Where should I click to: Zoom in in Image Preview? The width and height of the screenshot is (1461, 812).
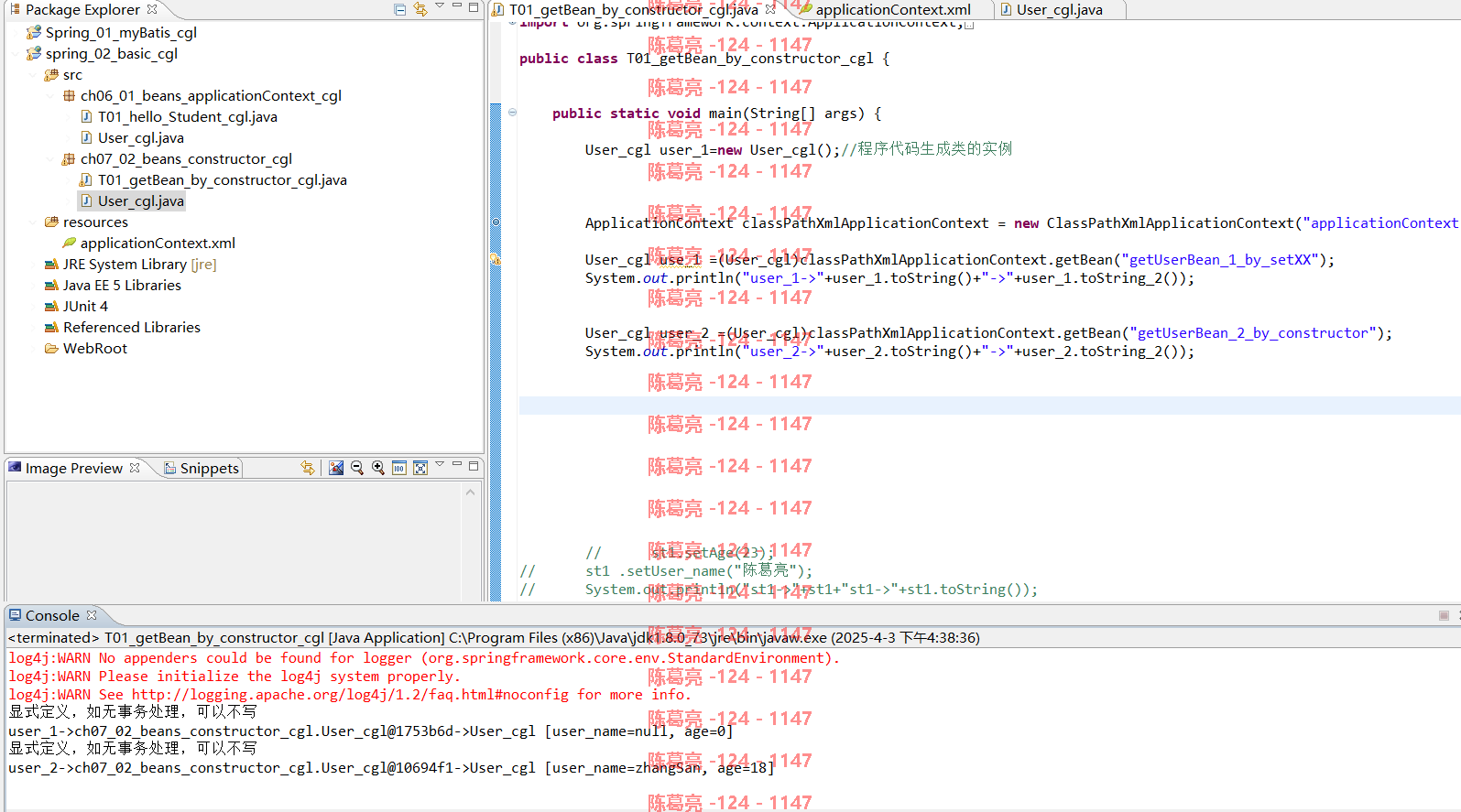click(378, 468)
